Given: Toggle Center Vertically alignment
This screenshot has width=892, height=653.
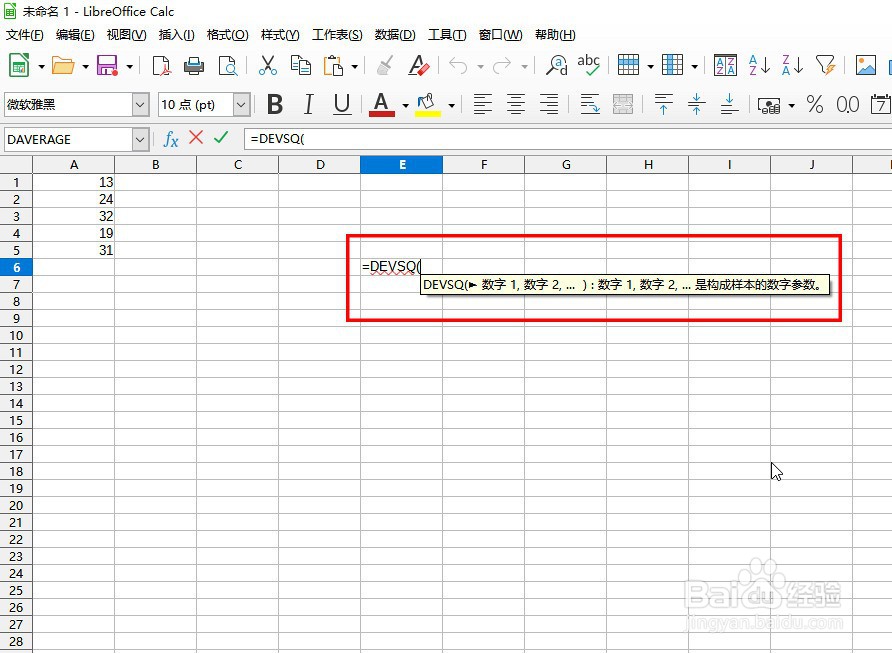Looking at the screenshot, I should [x=696, y=105].
